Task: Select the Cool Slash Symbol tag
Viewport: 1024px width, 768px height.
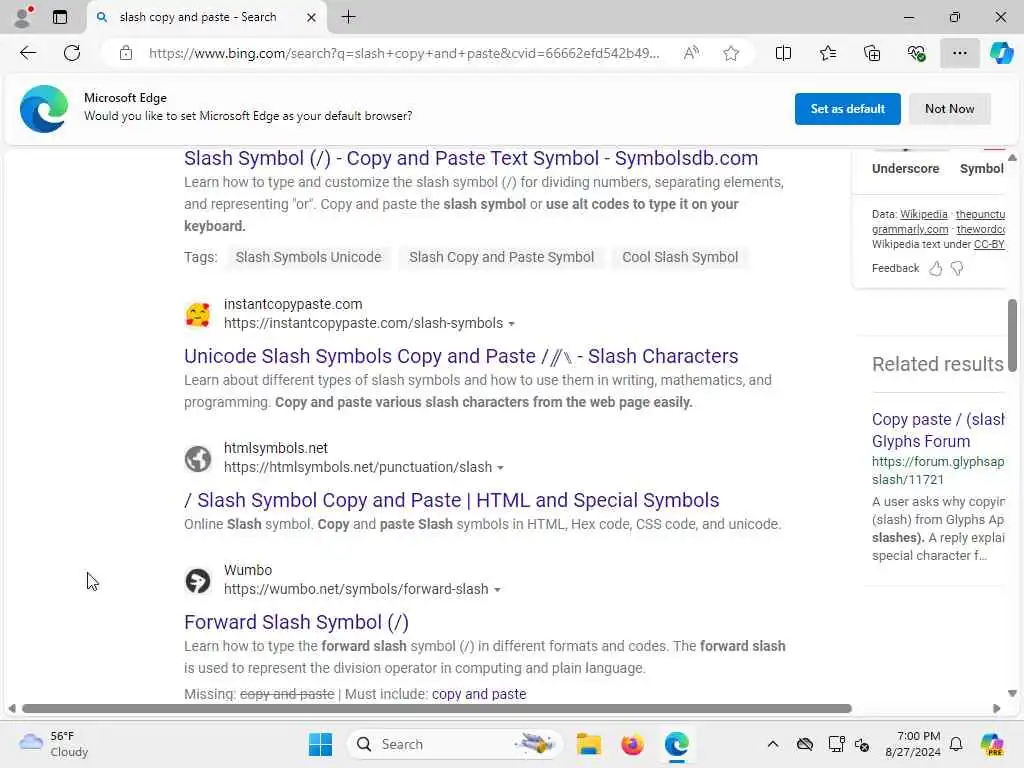Action: point(680,257)
